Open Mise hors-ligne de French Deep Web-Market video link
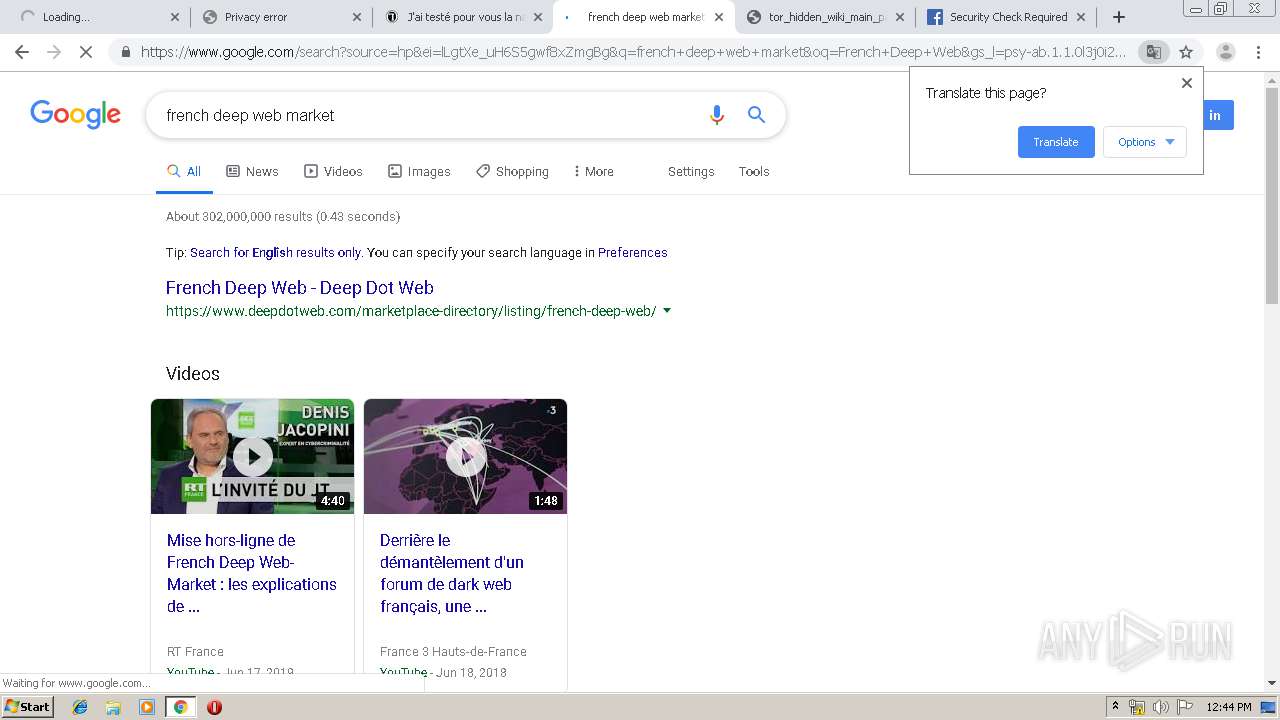 pos(251,573)
